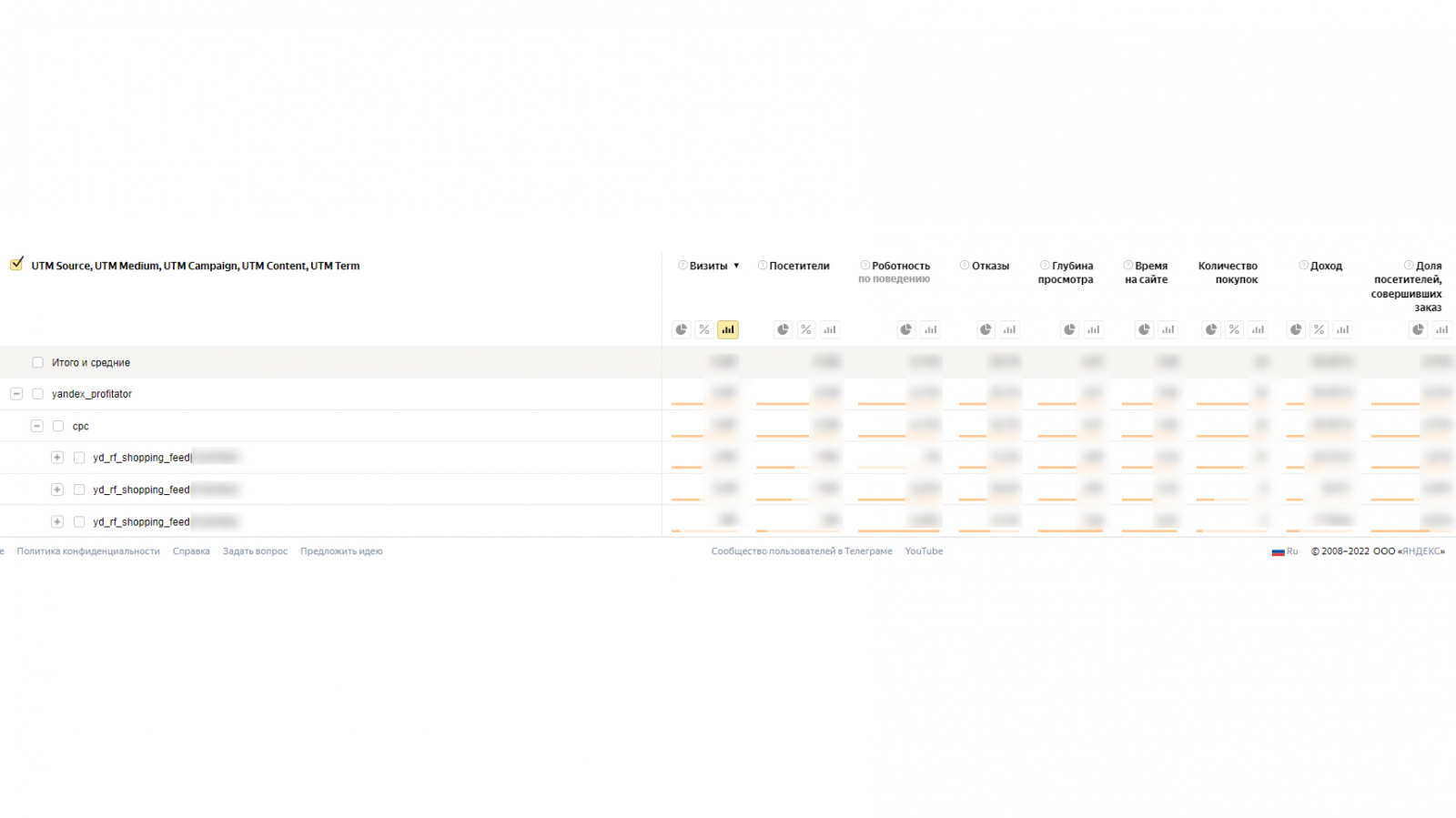Show bar chart for Доход column

coord(1343,329)
